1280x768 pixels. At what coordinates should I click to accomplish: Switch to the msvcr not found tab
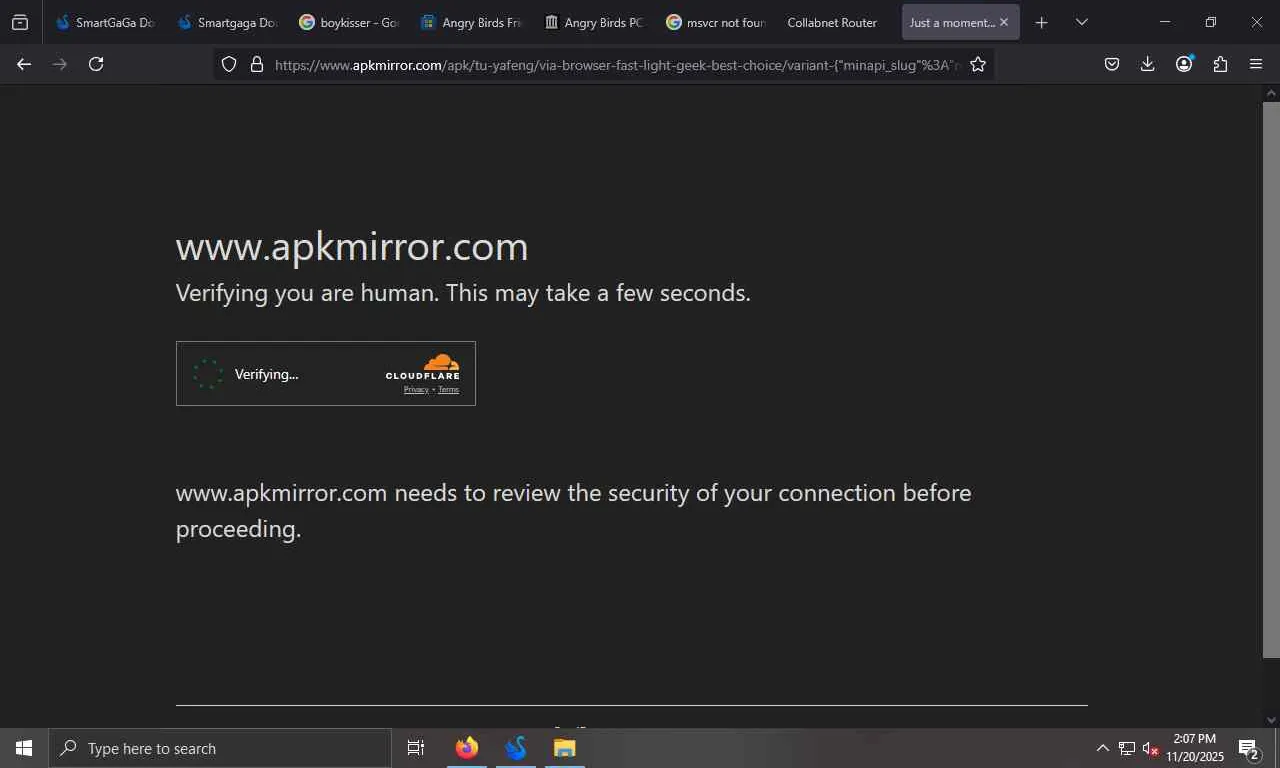(715, 22)
